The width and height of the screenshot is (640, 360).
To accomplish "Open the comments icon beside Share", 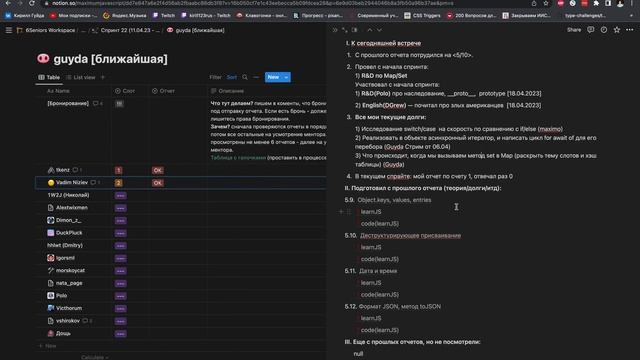I will (x=590, y=30).
